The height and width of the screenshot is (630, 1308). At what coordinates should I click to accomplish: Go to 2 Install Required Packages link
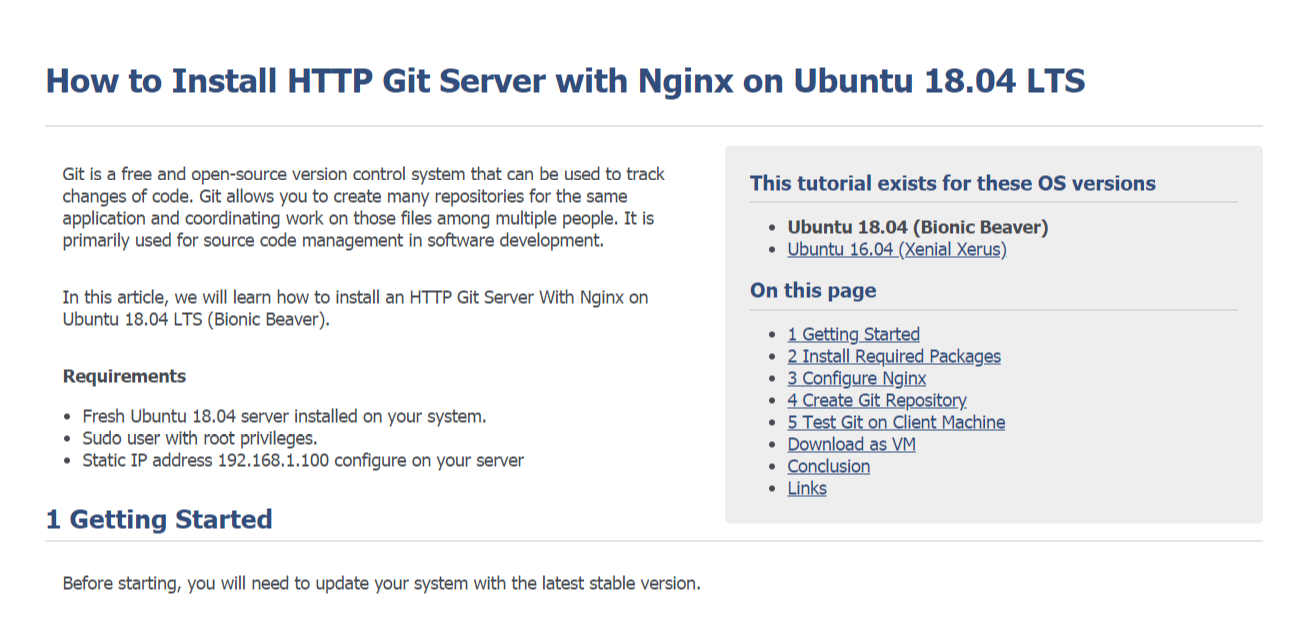click(x=894, y=356)
